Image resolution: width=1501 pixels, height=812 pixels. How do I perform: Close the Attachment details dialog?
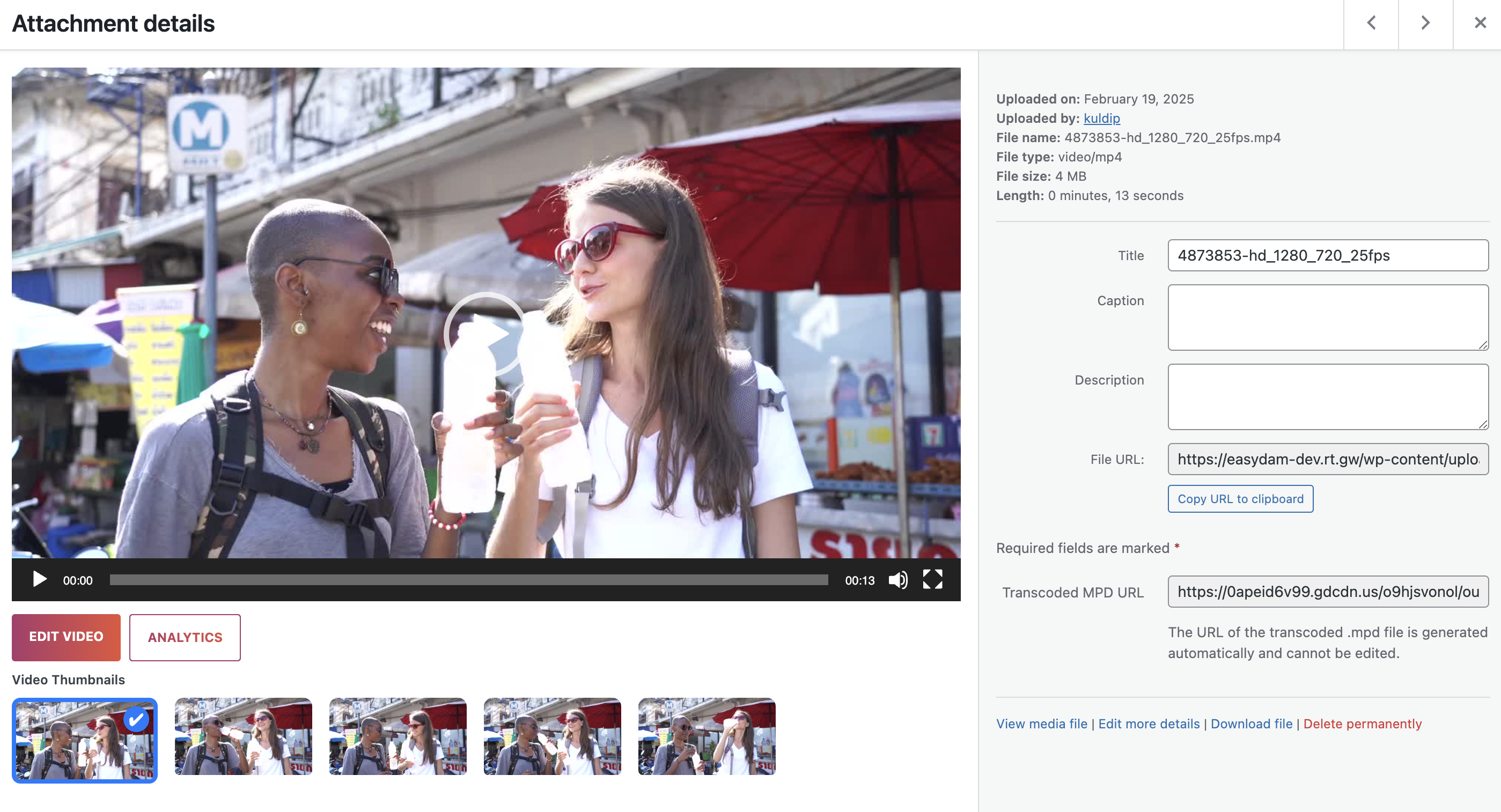tap(1480, 23)
